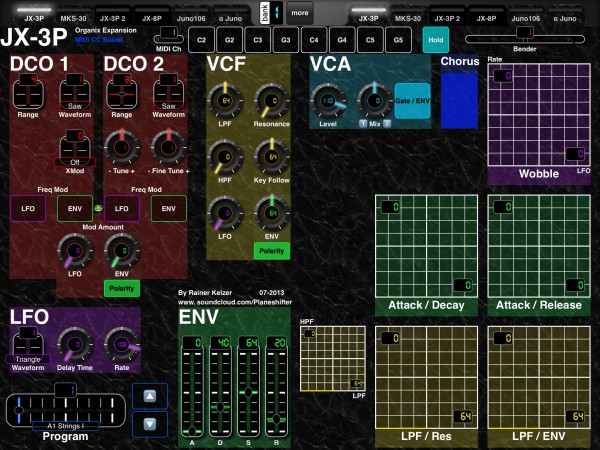
Task: Toggle the VCF Polarity button
Action: tap(272, 251)
